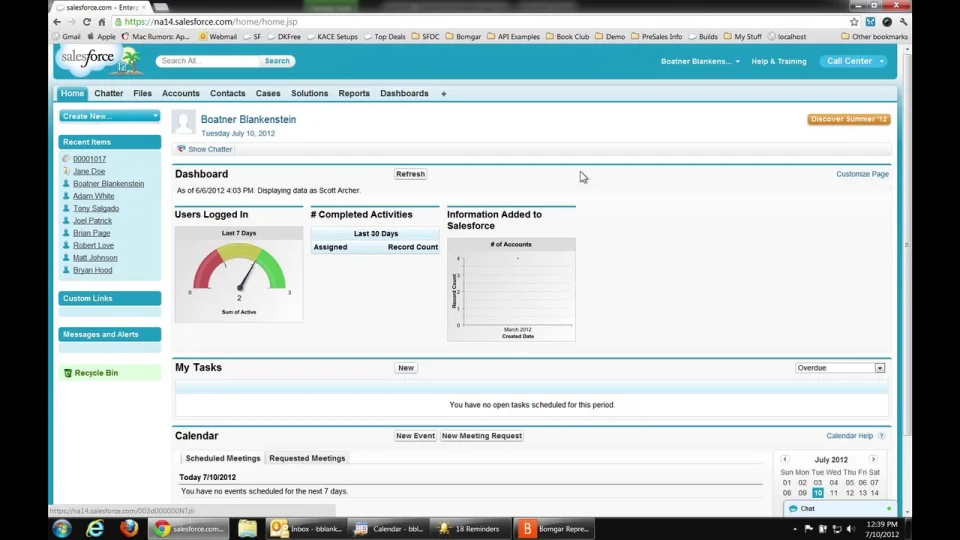Open Calendar Help link
Viewport: 960px width, 540px height.
(849, 436)
